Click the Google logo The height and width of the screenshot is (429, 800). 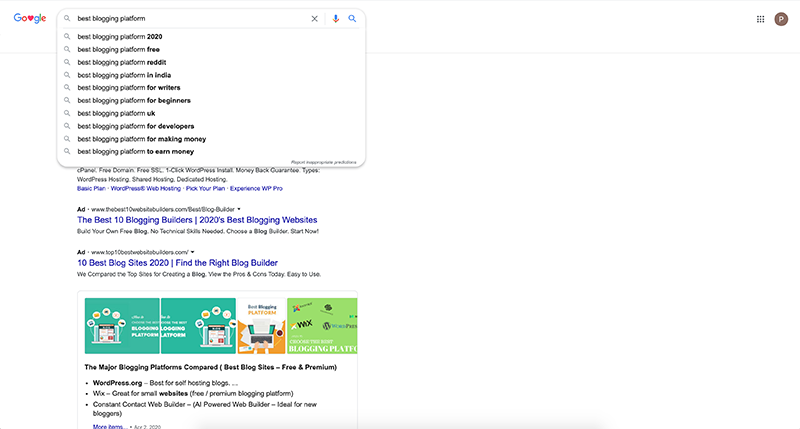[30, 18]
